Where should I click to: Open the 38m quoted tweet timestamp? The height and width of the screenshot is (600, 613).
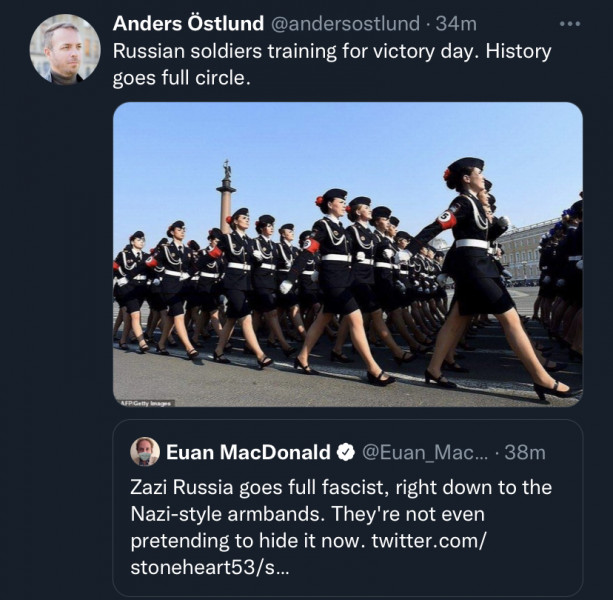pos(525,453)
